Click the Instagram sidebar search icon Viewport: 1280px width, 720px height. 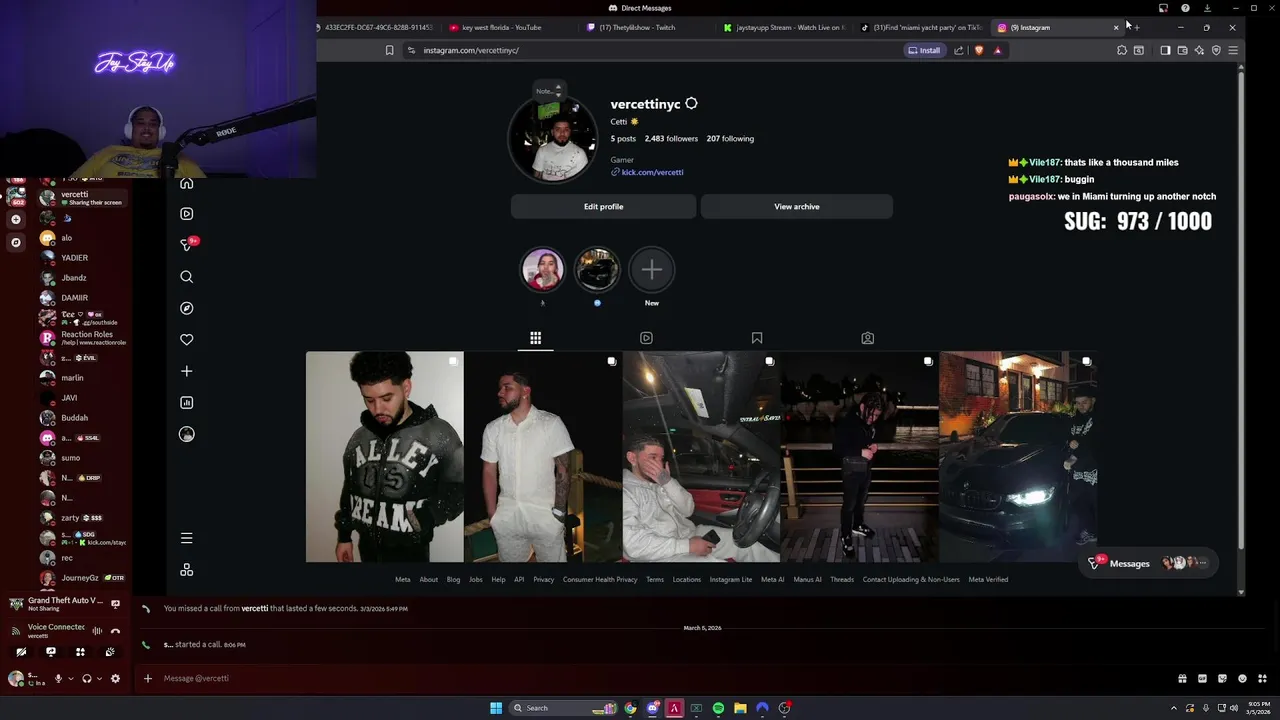click(x=186, y=277)
